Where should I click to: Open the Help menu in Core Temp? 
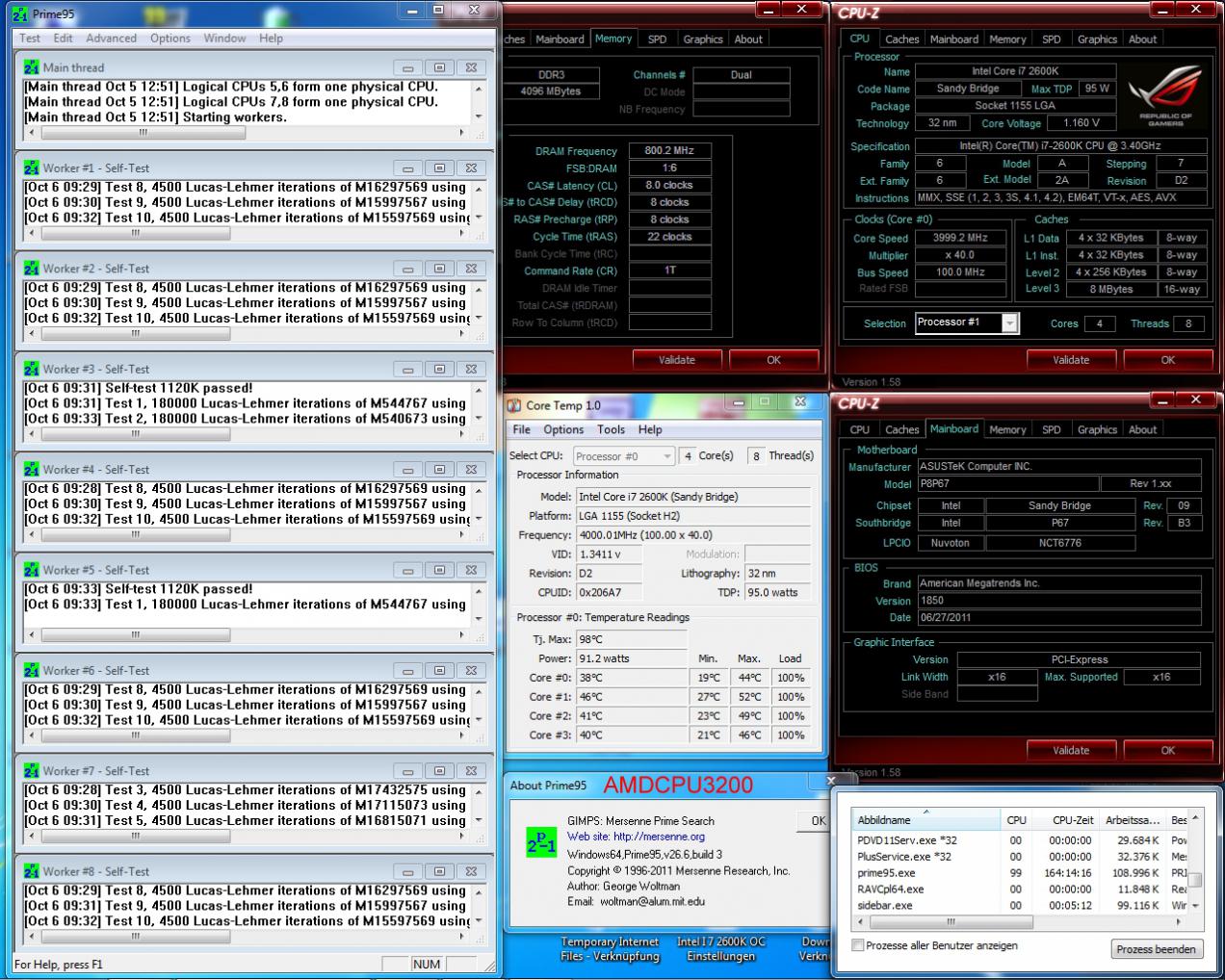(650, 429)
